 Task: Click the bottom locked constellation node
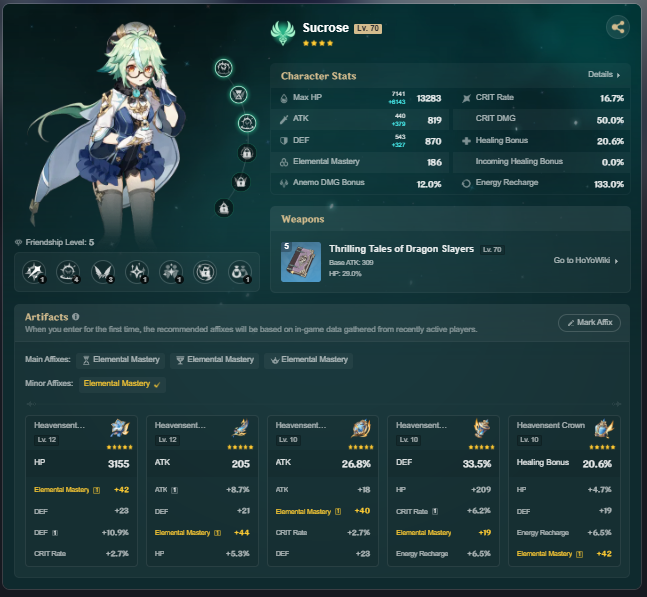[x=224, y=208]
